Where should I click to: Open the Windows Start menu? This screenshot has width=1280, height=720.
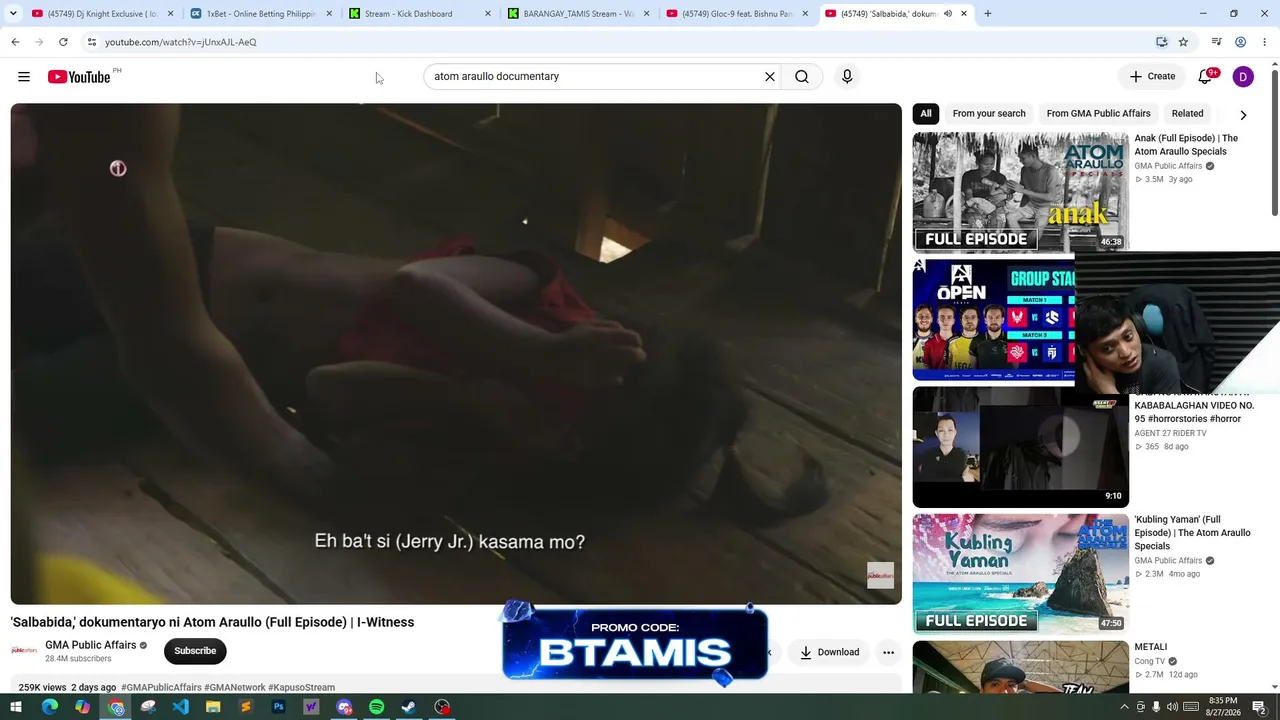click(16, 707)
